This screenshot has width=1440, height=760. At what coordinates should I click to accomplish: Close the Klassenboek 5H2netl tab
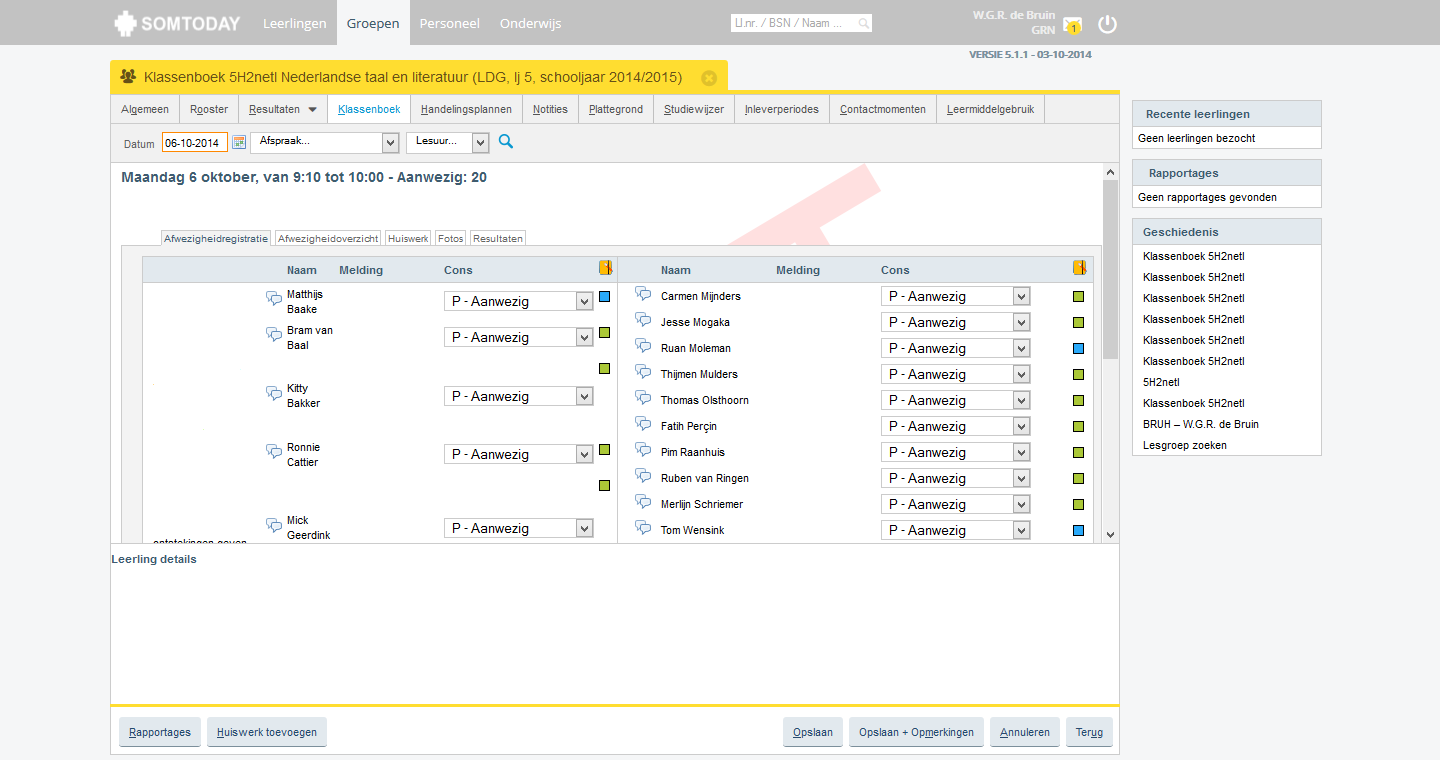point(709,78)
